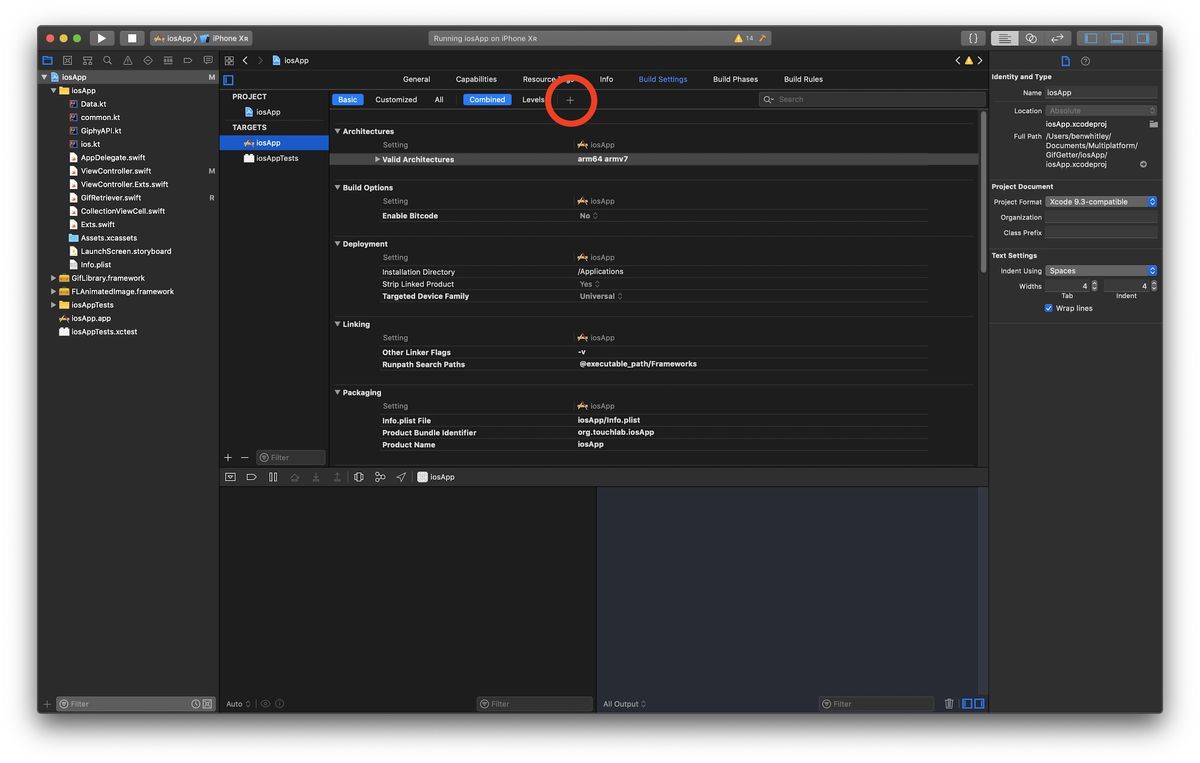Click the Pause execution debug icon
Screen dimensions: 1200x763
coord(273,477)
